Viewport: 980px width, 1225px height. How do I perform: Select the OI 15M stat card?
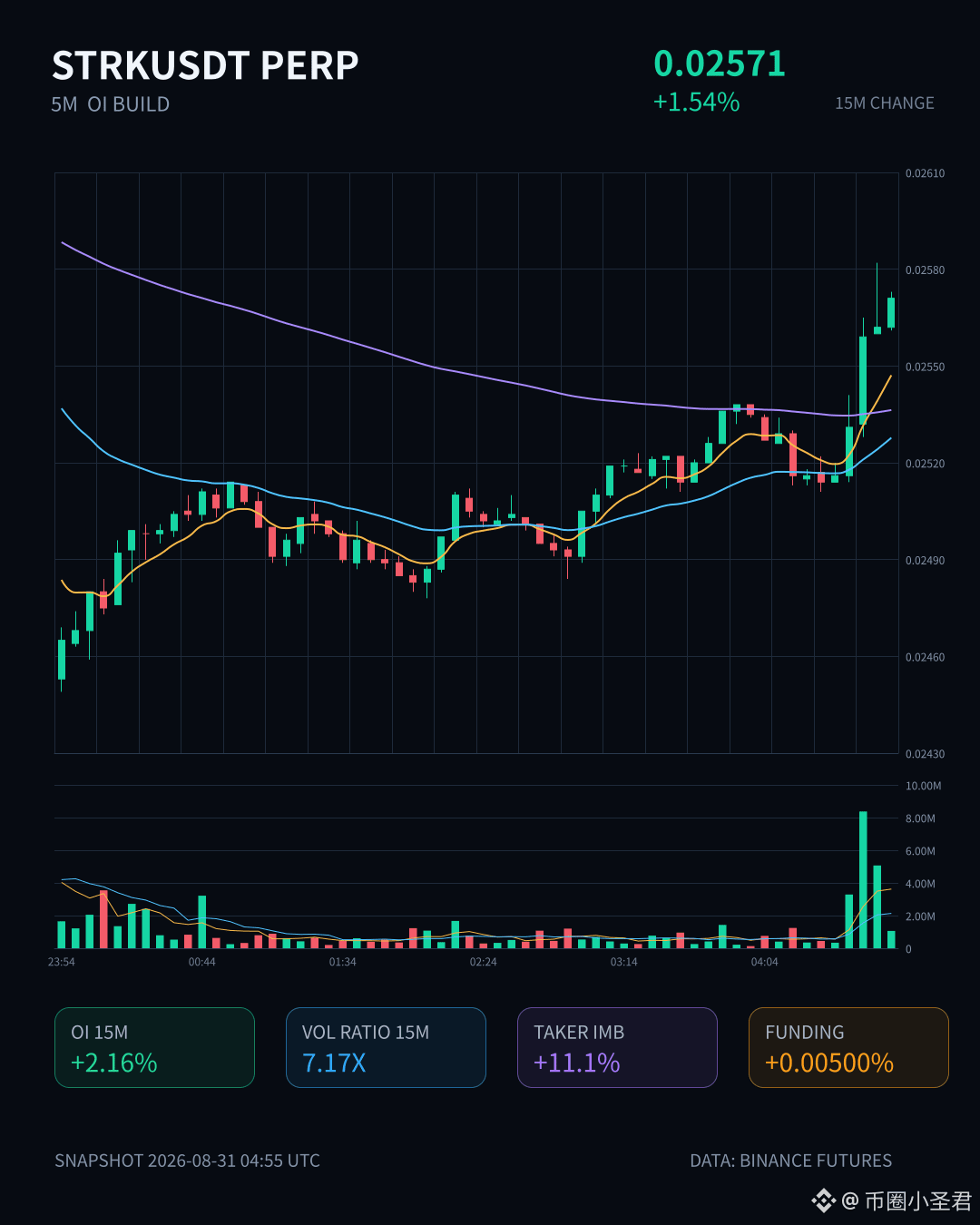154,1047
